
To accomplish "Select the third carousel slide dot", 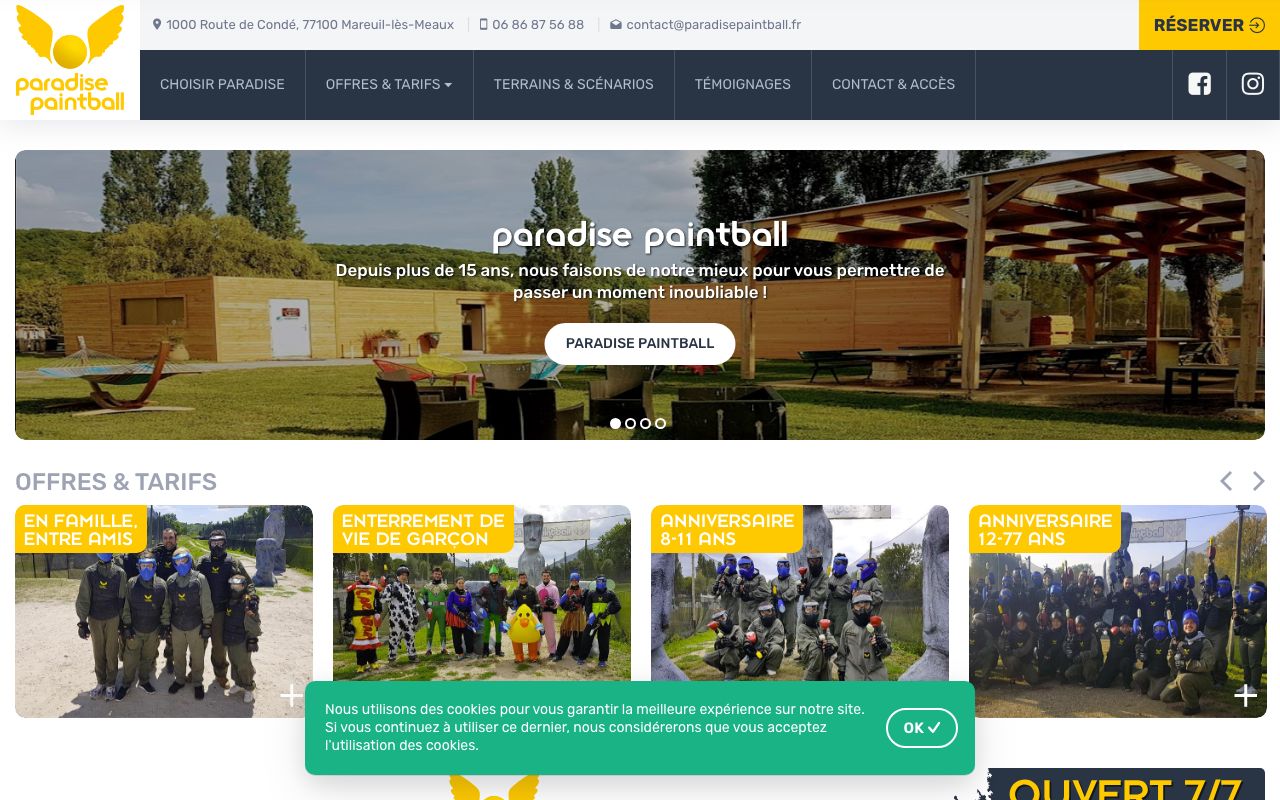I will pyautogui.click(x=645, y=423).
